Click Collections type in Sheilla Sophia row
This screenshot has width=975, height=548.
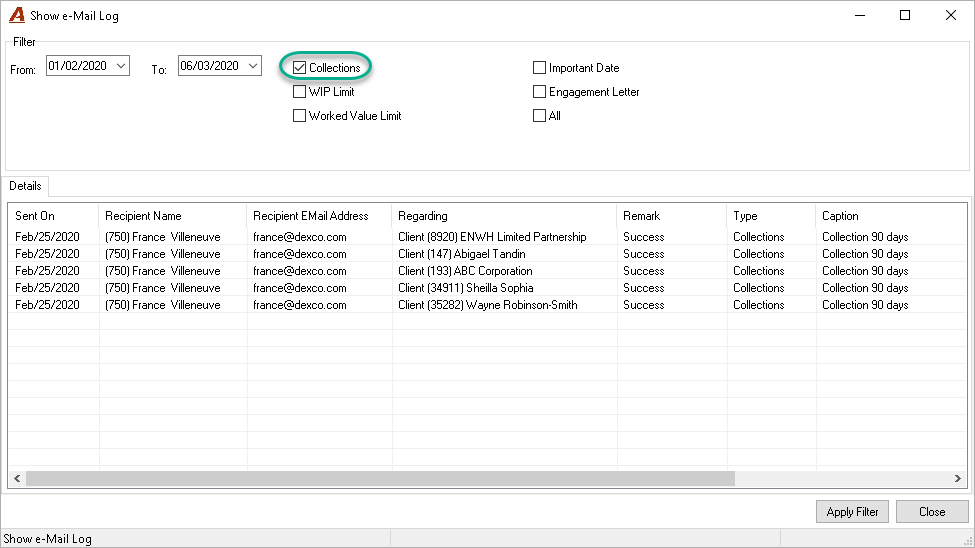(x=759, y=288)
